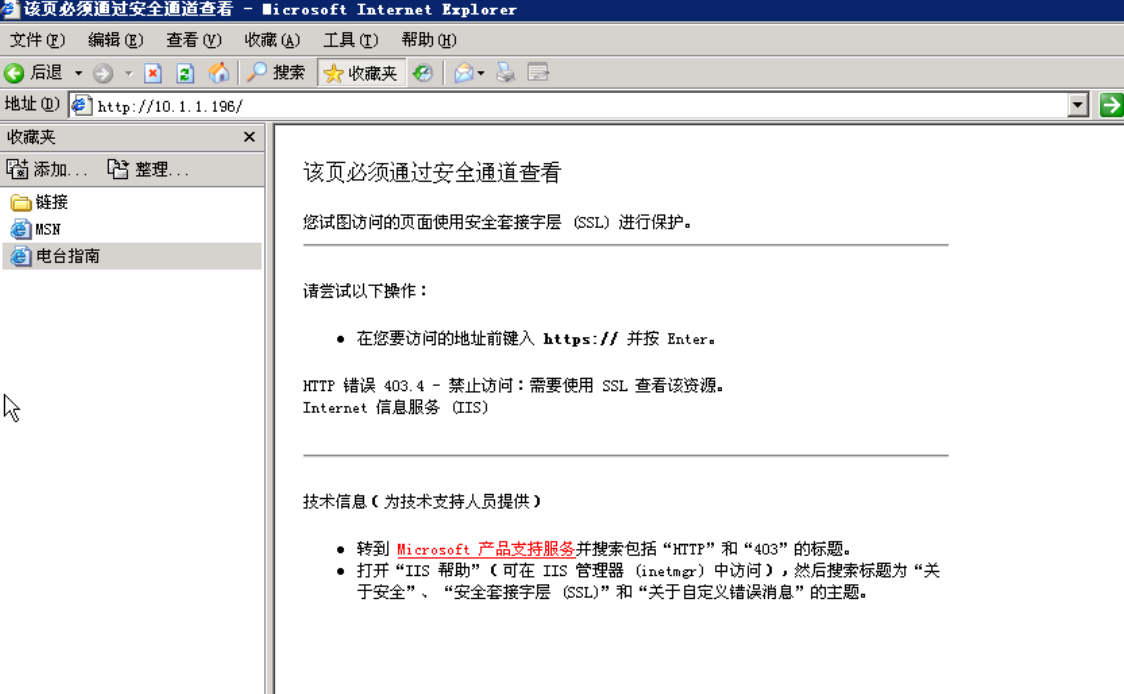Screen dimensions: 1124x694
Task: Stop loading with the red X icon
Action: pyautogui.click(x=153, y=73)
